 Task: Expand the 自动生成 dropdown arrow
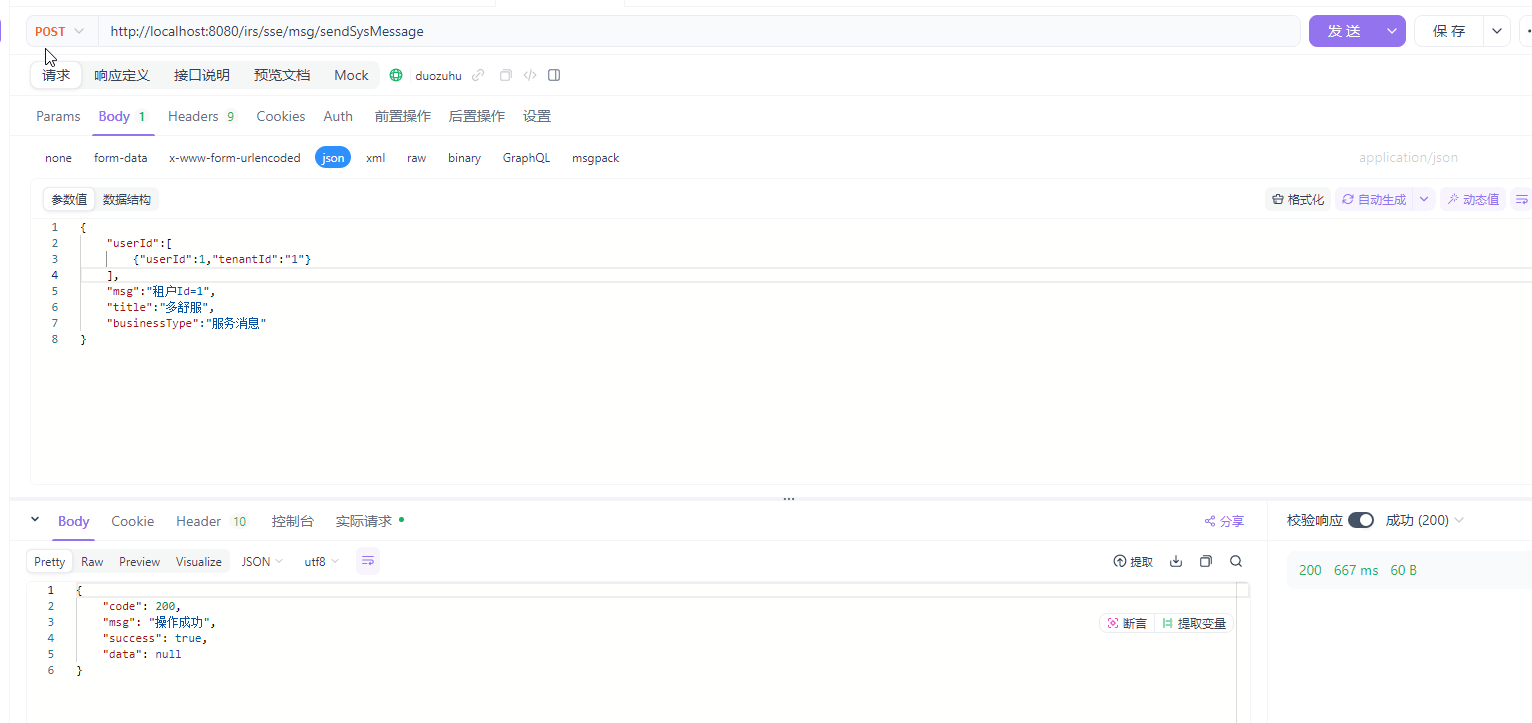1424,199
